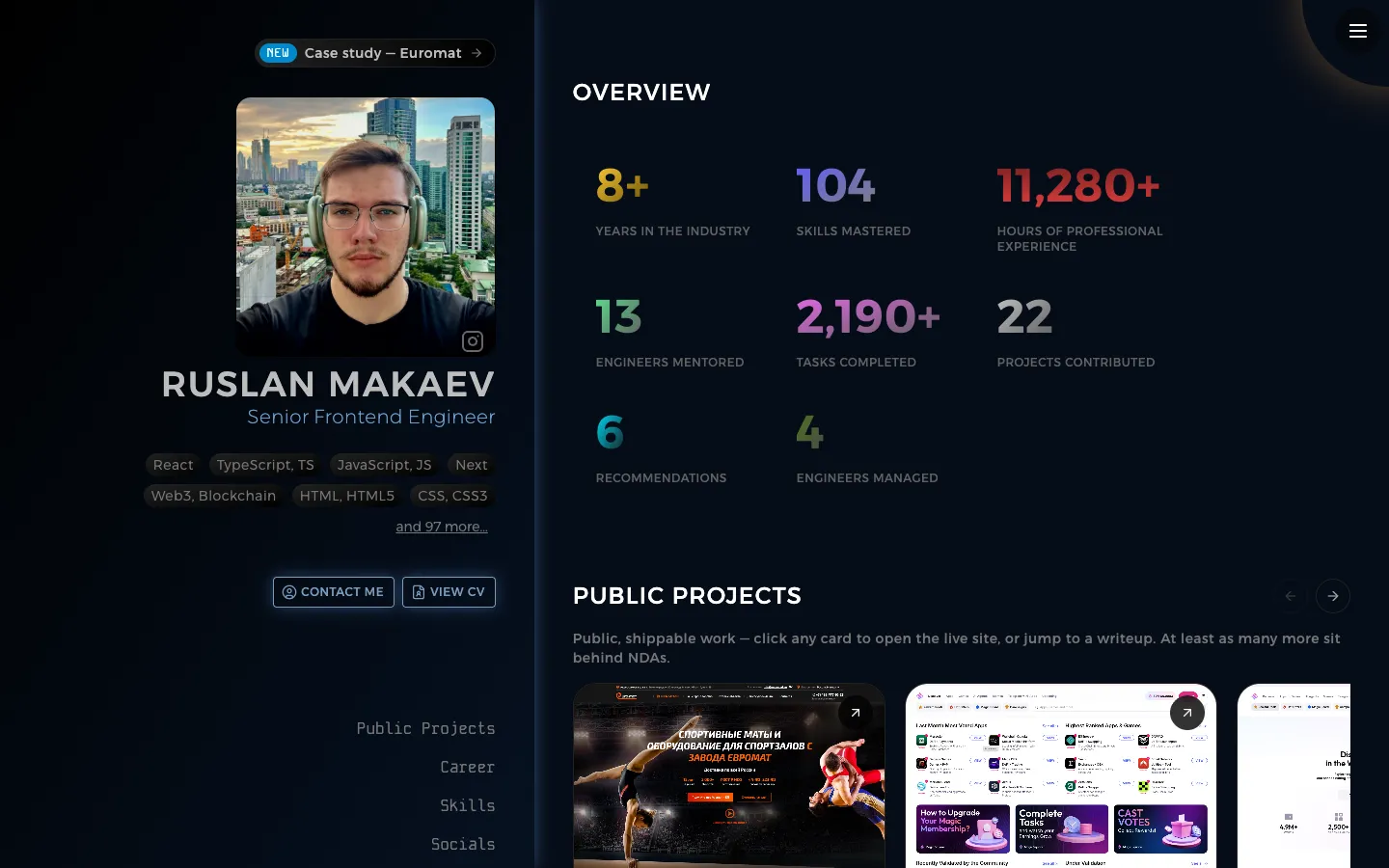Click the "Senior Frontend Engineer" subtitle
Screen dimensions: 1389x868
coord(371,417)
